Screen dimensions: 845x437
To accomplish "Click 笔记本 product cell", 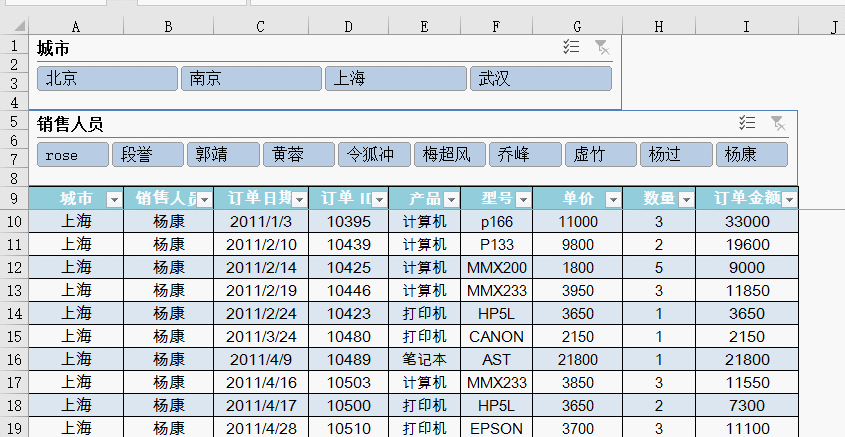I will click(x=425, y=359).
